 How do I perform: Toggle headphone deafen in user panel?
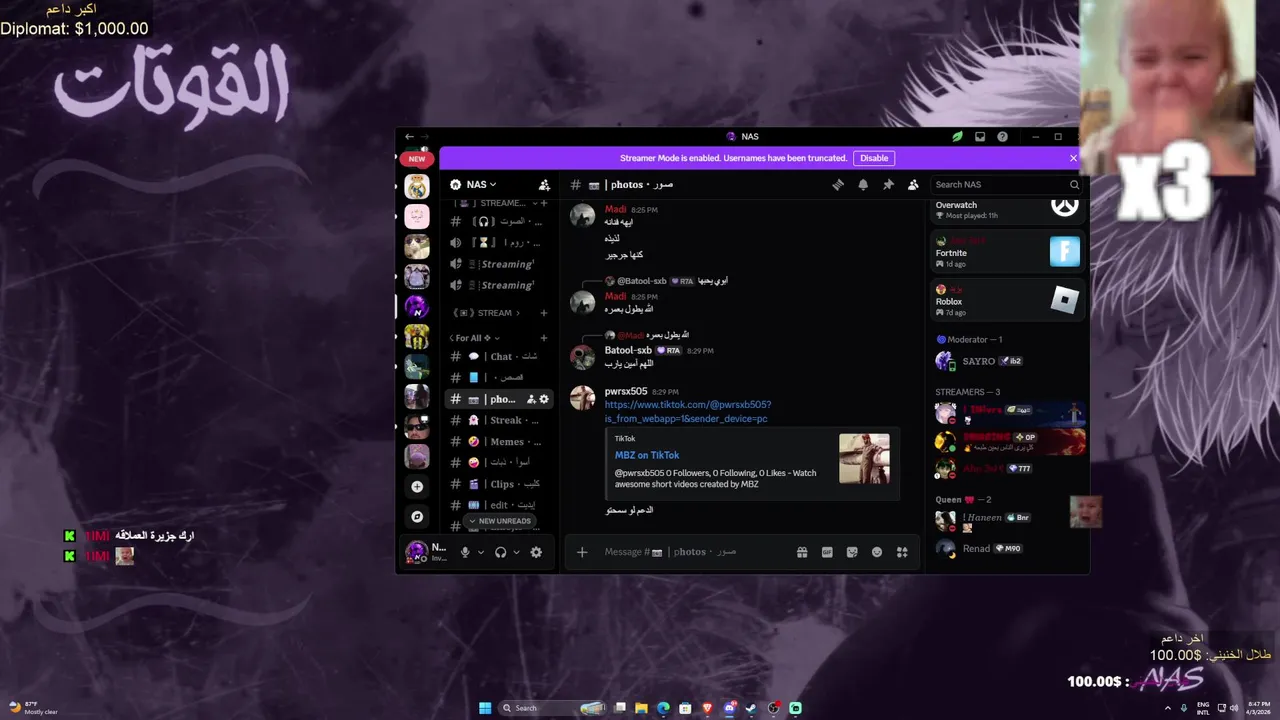click(x=500, y=552)
